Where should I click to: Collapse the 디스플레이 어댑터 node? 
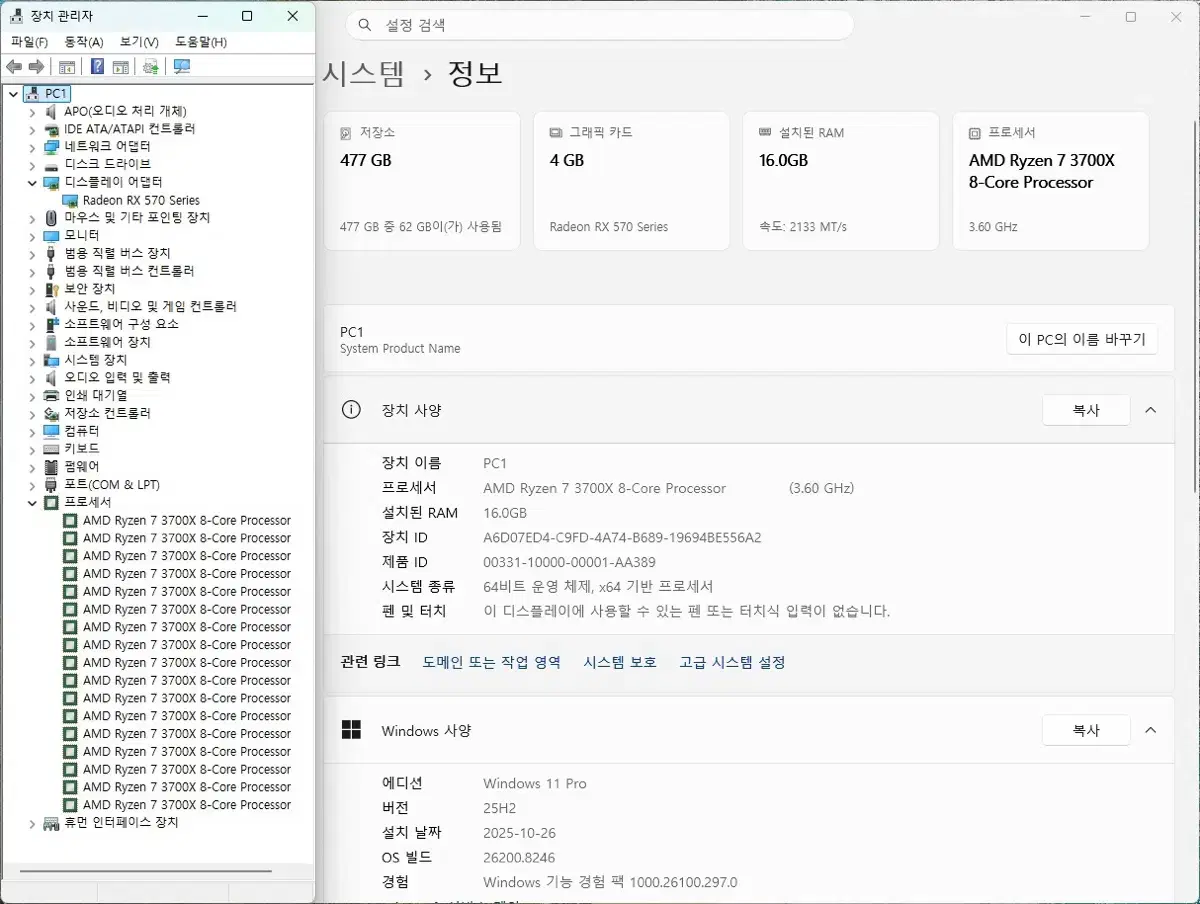point(32,182)
